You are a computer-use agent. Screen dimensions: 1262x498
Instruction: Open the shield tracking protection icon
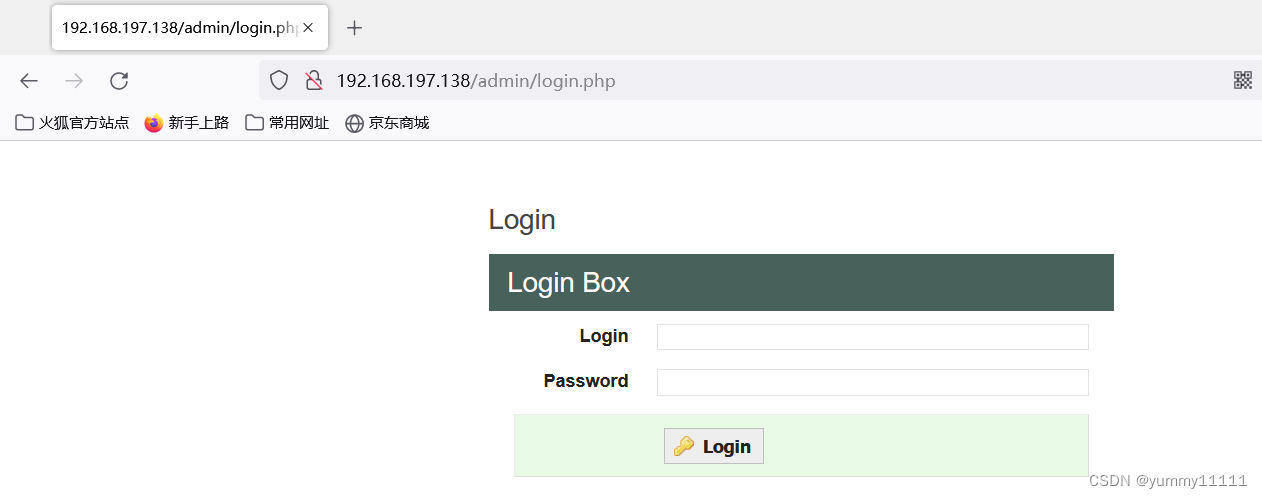coord(279,81)
